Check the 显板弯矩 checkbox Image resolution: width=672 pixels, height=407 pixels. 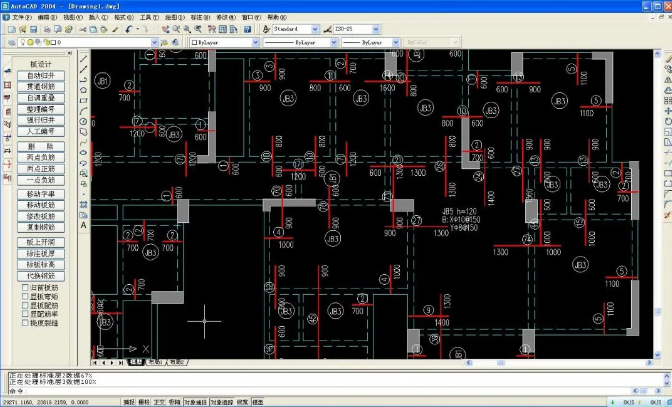[25, 296]
